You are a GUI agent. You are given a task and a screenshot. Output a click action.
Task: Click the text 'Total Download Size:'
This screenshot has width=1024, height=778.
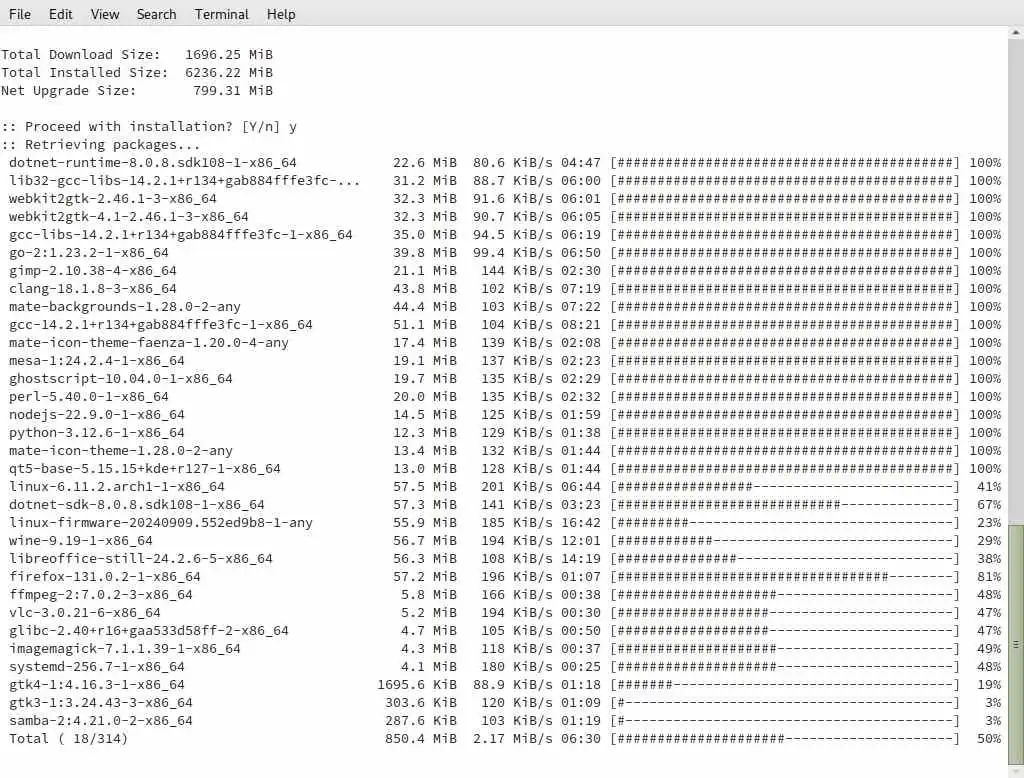coord(80,54)
